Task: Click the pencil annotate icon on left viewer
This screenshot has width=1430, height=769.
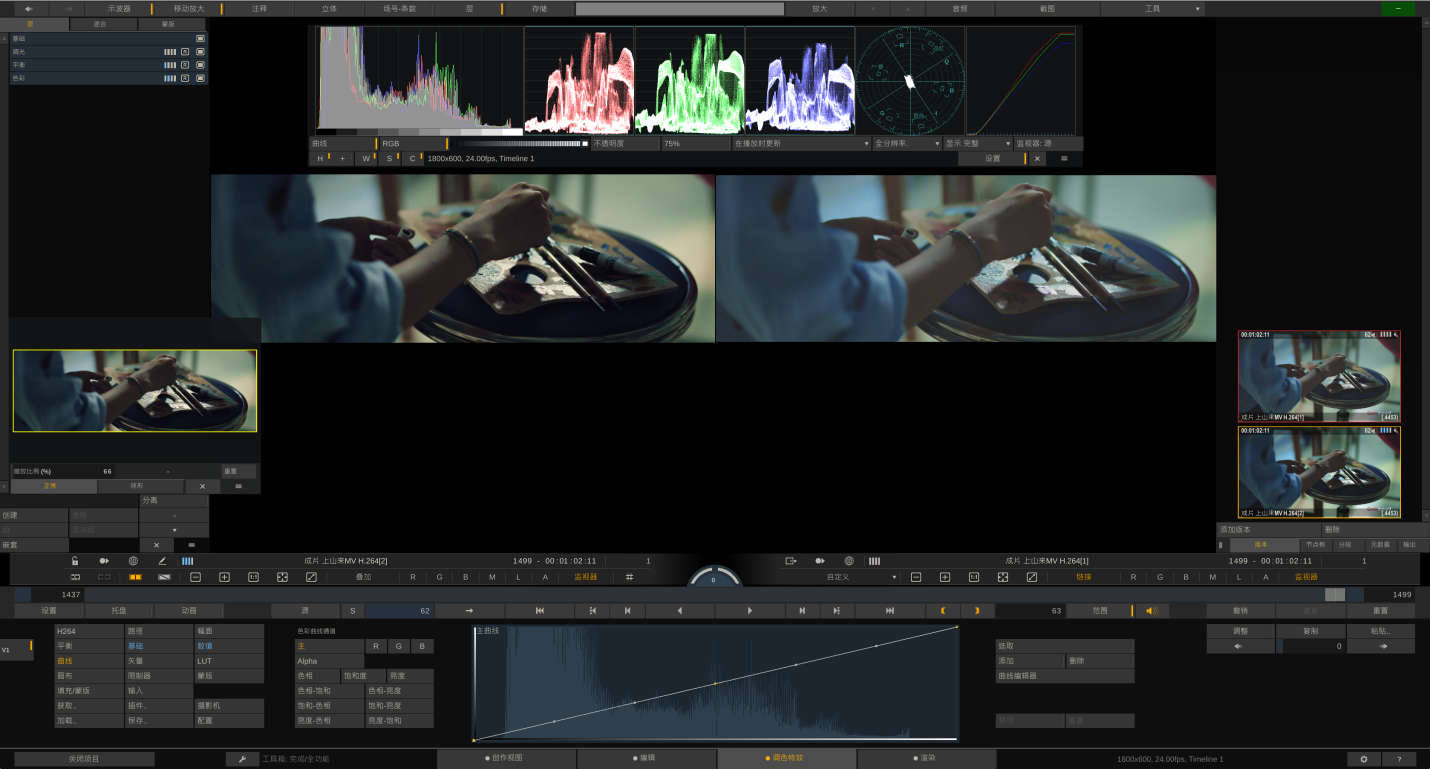Action: point(162,561)
